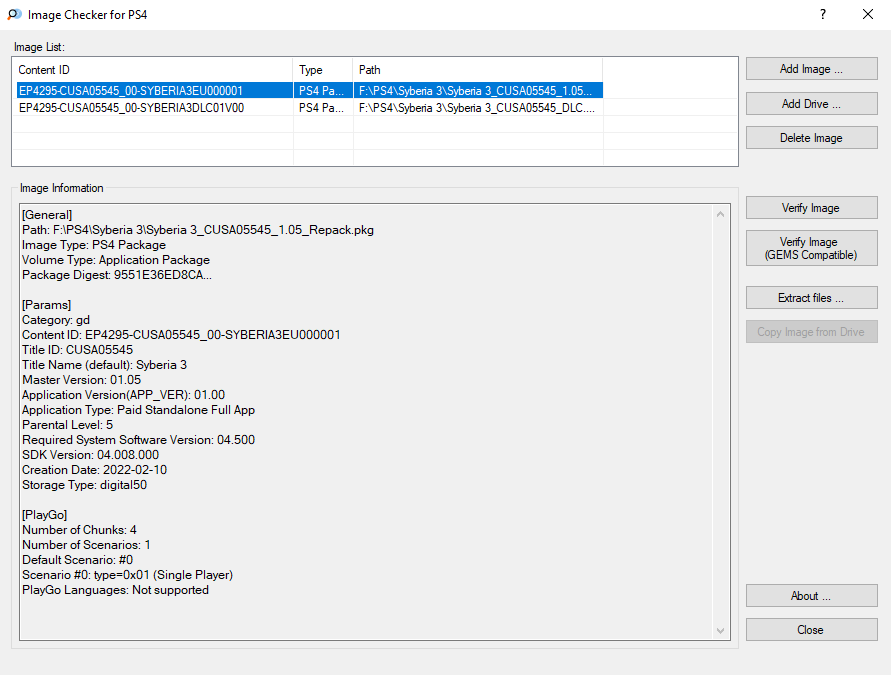891x675 pixels.
Task: Click the path cell ending in CUSA05545_1.05...
Action: (477, 90)
